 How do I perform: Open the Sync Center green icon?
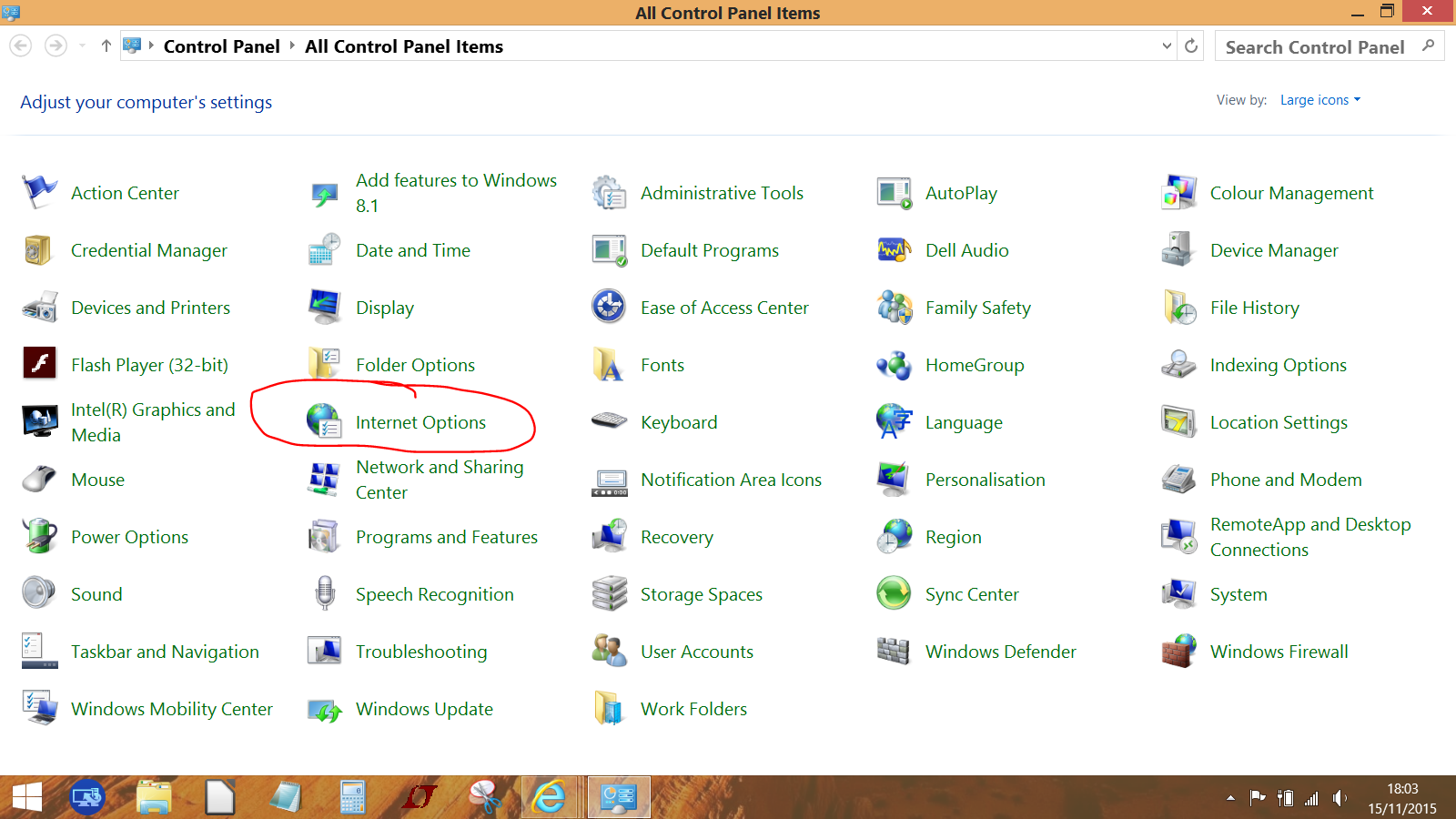point(894,593)
